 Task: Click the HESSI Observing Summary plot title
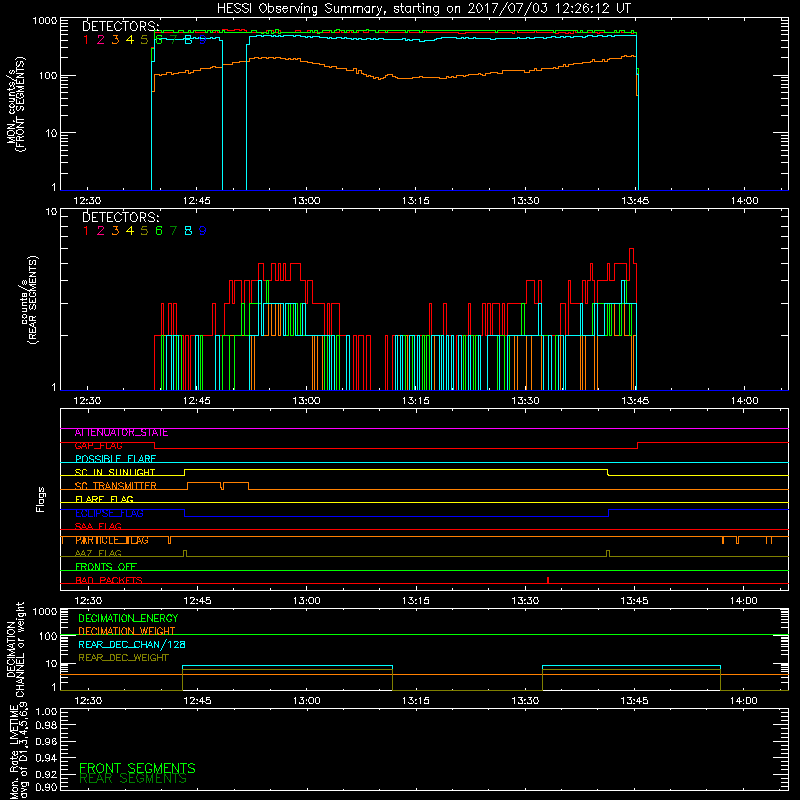[x=423, y=9]
